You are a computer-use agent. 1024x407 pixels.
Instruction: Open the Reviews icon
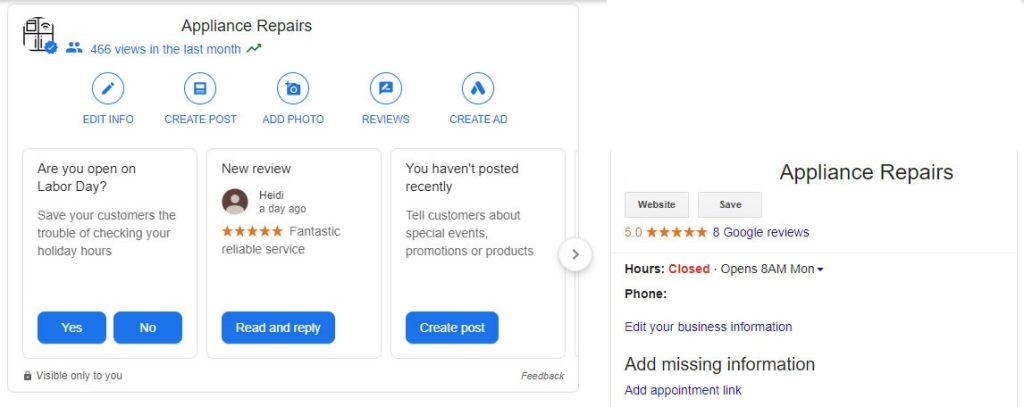(385, 89)
